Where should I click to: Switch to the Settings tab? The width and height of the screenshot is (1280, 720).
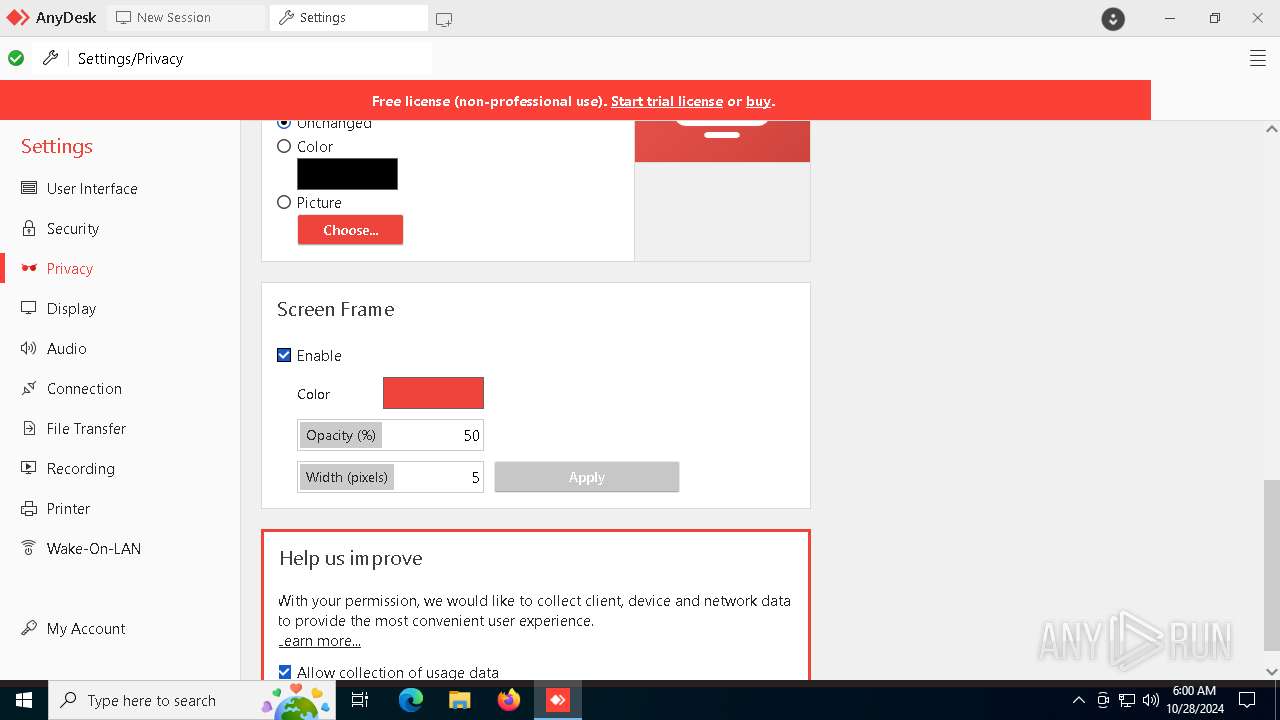click(x=348, y=18)
